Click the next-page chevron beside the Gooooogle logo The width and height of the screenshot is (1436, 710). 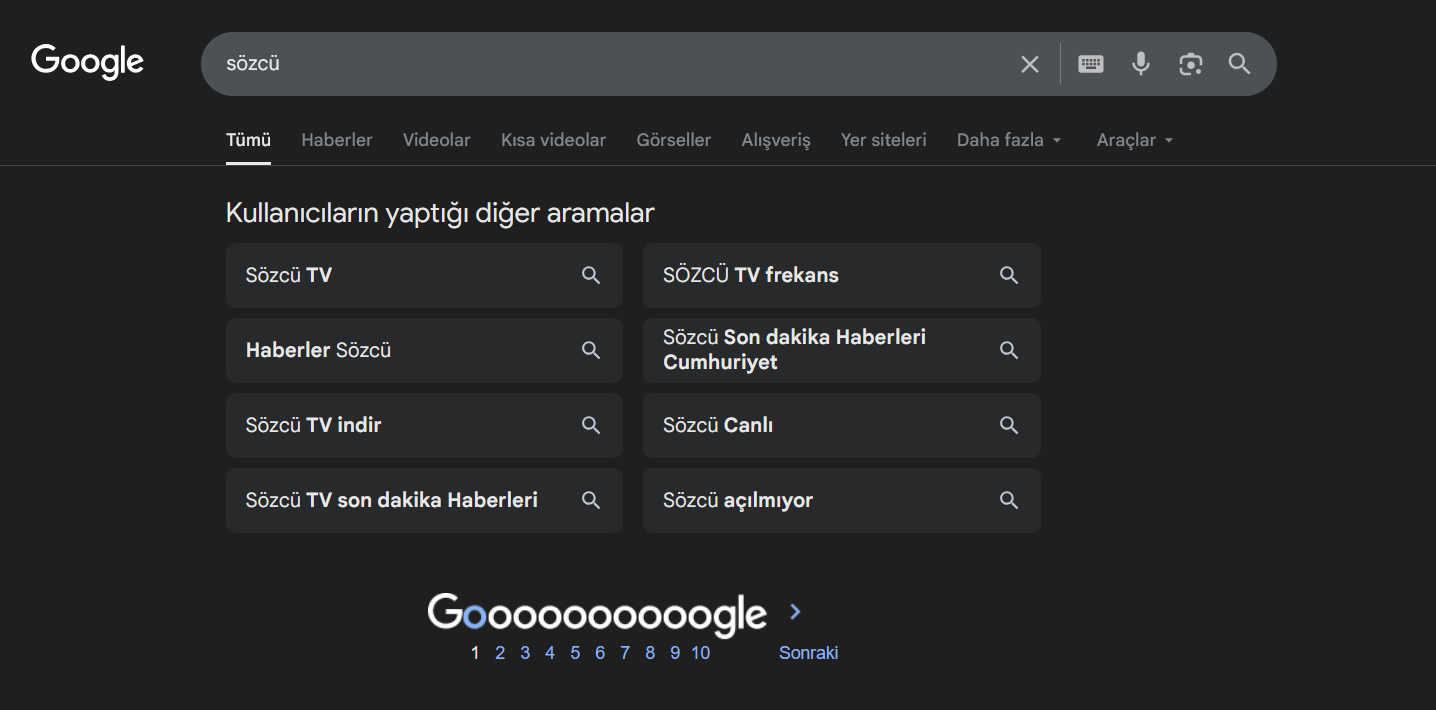[796, 612]
